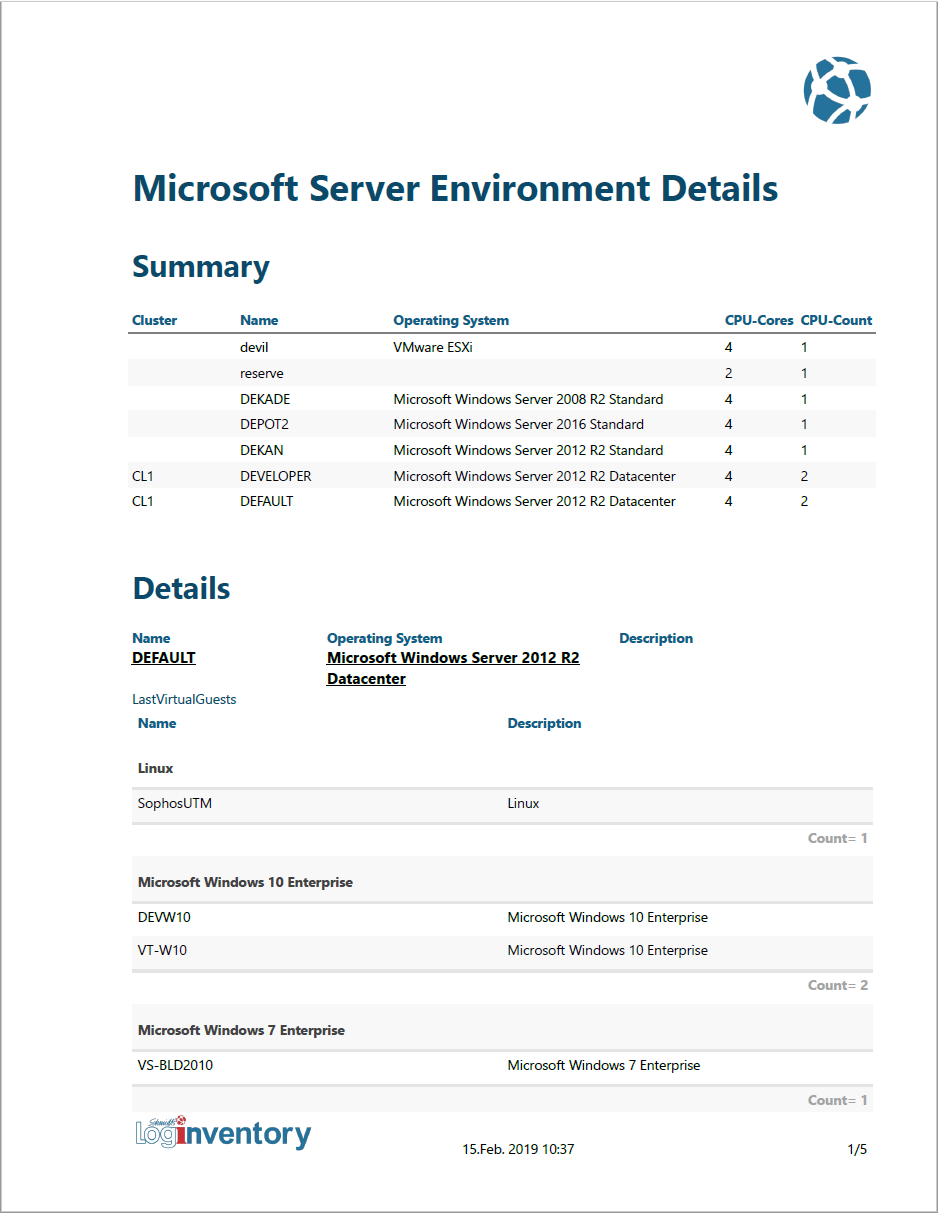
Task: Click the CPU-Count column header
Action: pyautogui.click(x=836, y=321)
